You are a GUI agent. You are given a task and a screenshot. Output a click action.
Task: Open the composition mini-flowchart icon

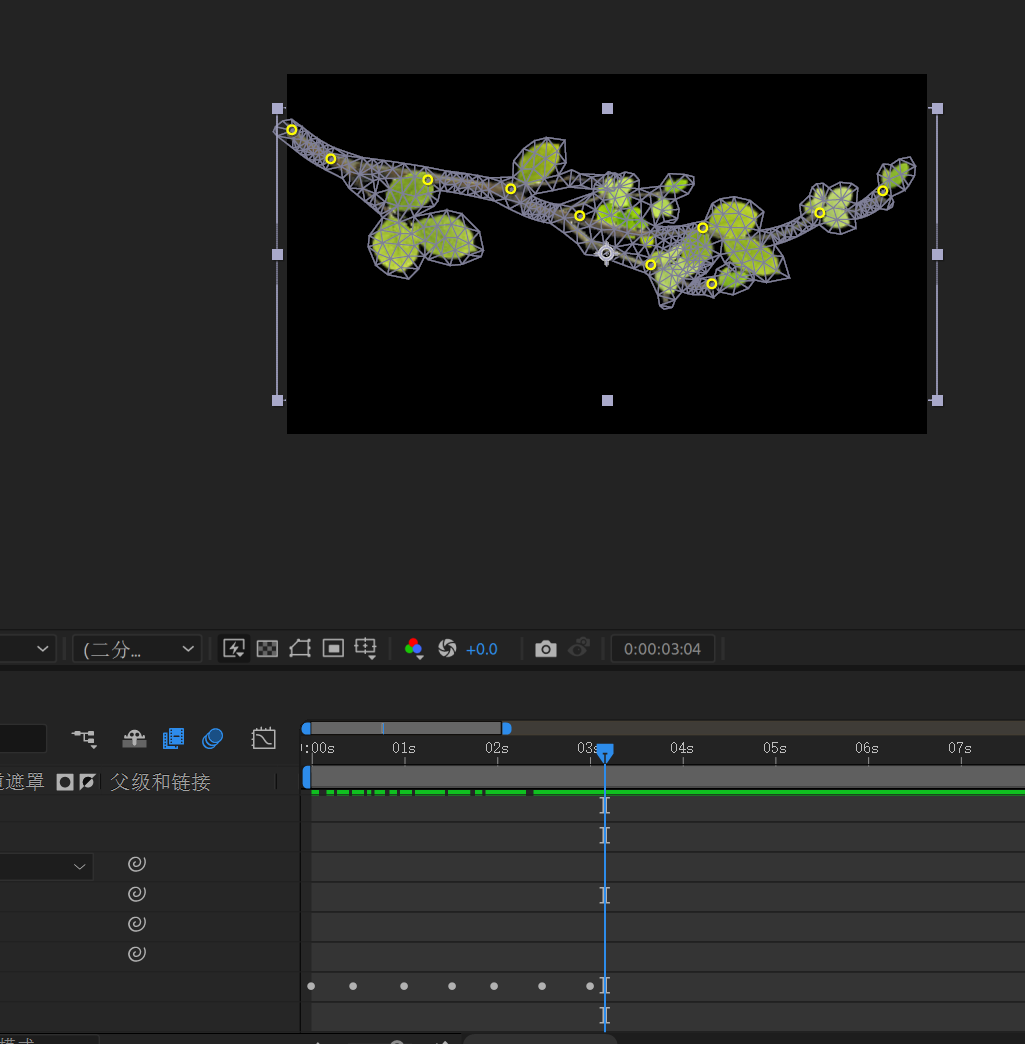point(85,739)
